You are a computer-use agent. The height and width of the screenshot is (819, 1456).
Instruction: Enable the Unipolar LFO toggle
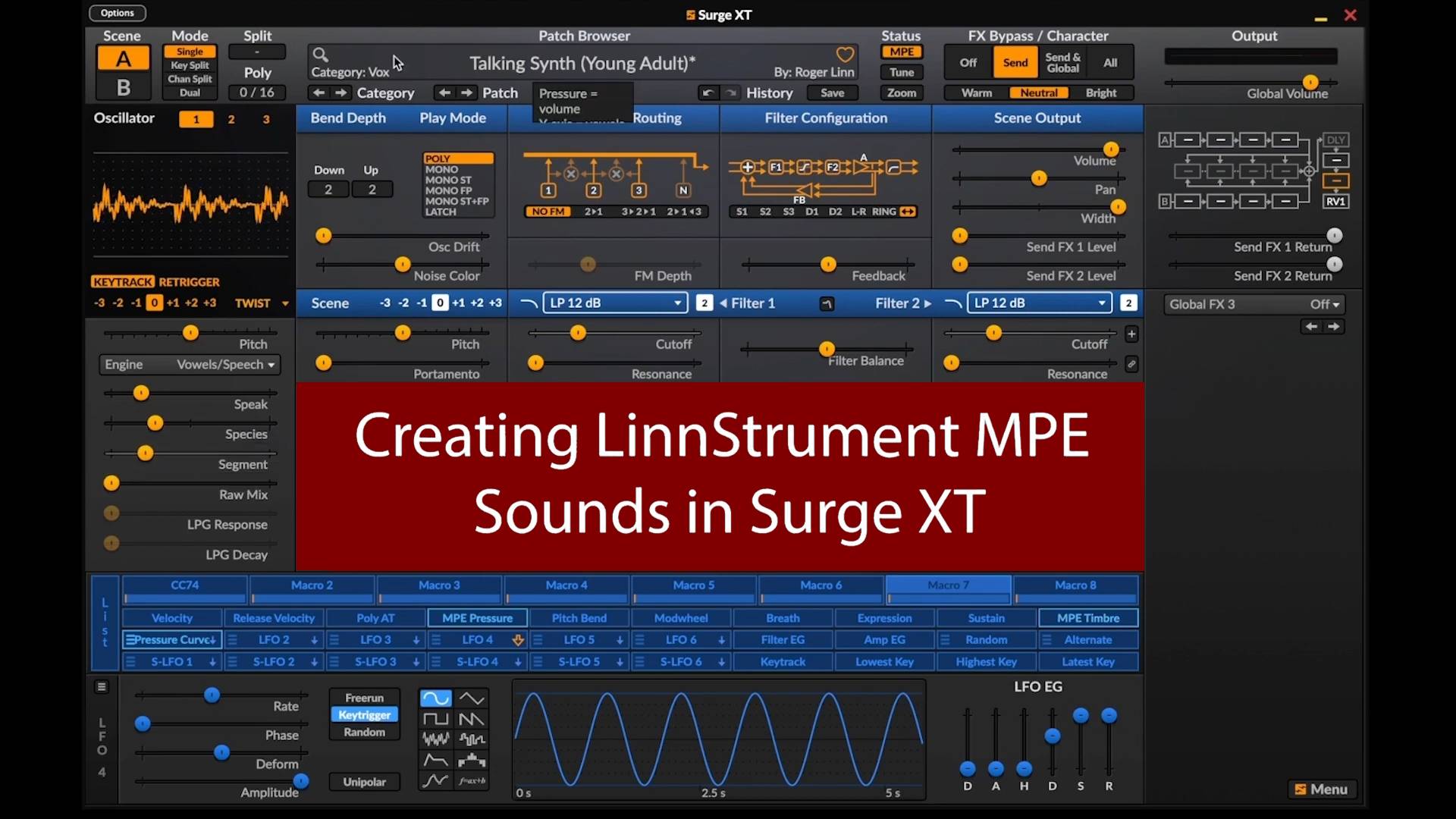363,782
